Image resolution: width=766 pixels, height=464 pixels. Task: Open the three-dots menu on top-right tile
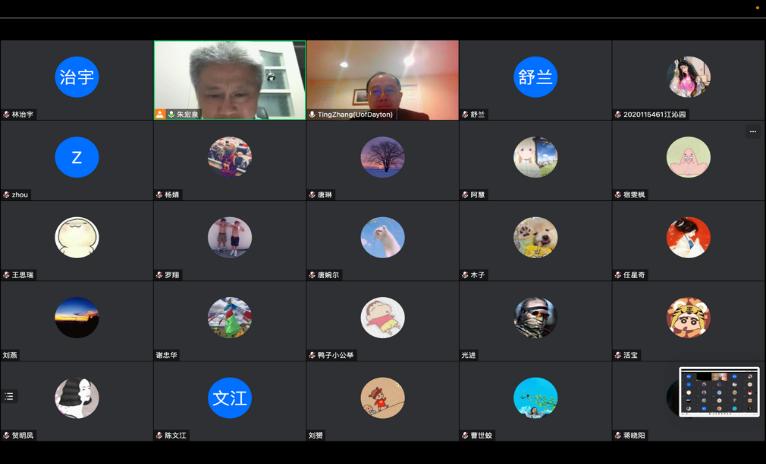click(x=752, y=132)
